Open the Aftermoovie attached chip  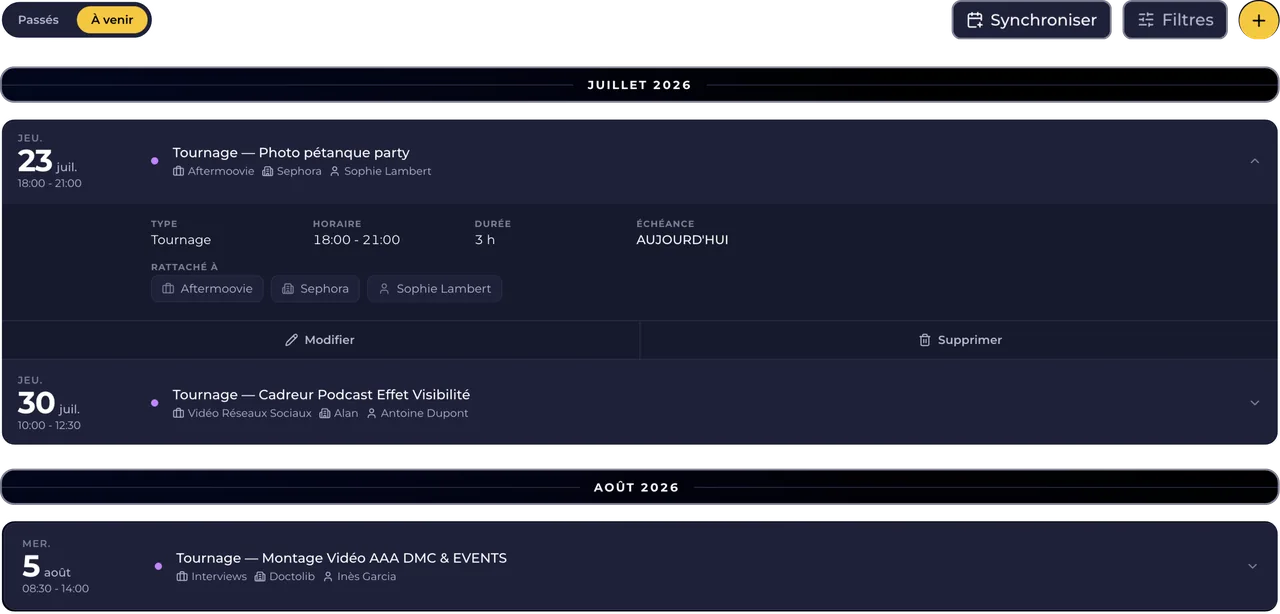click(207, 289)
